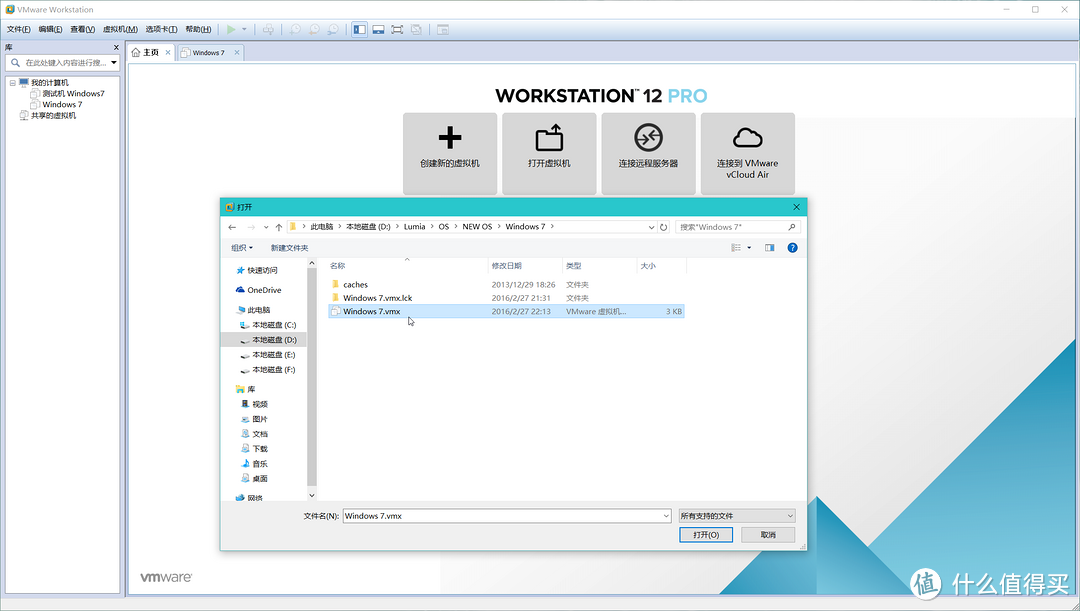Open the library search filter dropdown arrow
This screenshot has width=1080, height=611.
tap(114, 63)
